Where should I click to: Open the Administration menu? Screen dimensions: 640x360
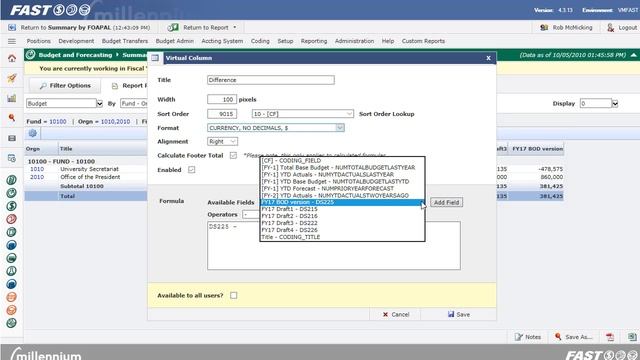tap(354, 41)
